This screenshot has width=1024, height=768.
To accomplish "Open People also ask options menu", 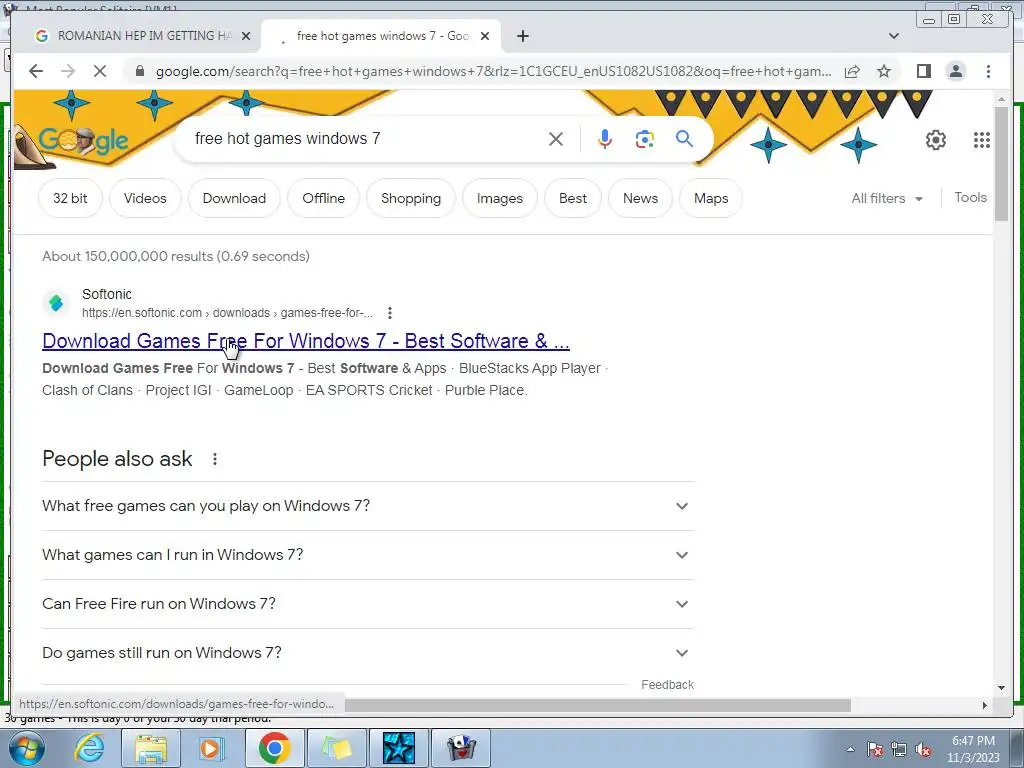I will coord(215,459).
